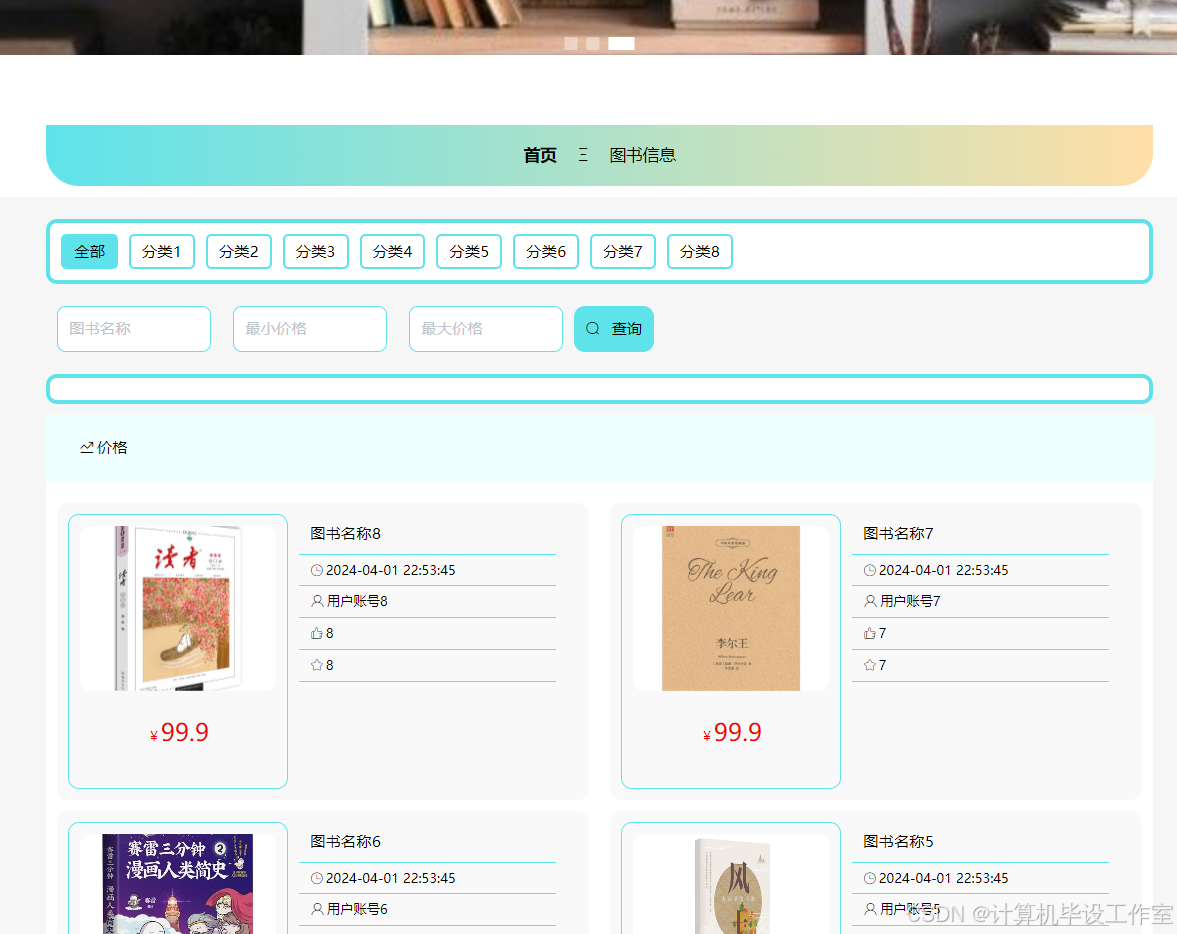Click the clock icon for 图书名称6
Viewport: 1177px width, 934px height.
317,878
